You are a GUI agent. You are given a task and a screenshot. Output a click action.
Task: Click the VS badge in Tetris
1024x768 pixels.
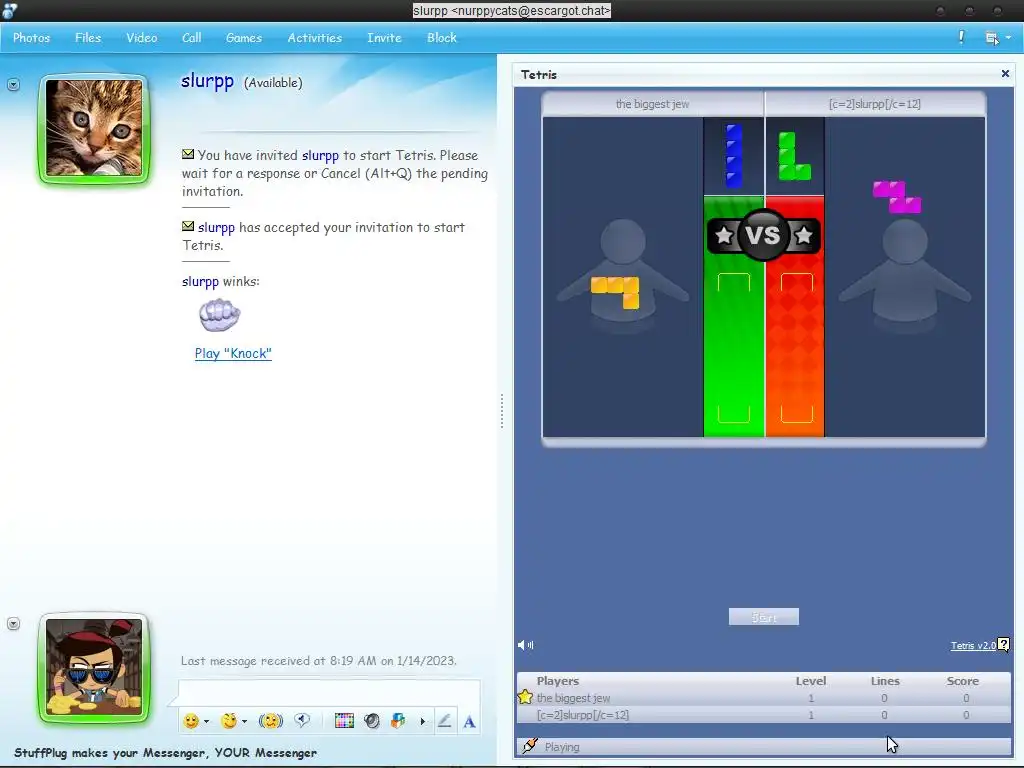coord(763,235)
